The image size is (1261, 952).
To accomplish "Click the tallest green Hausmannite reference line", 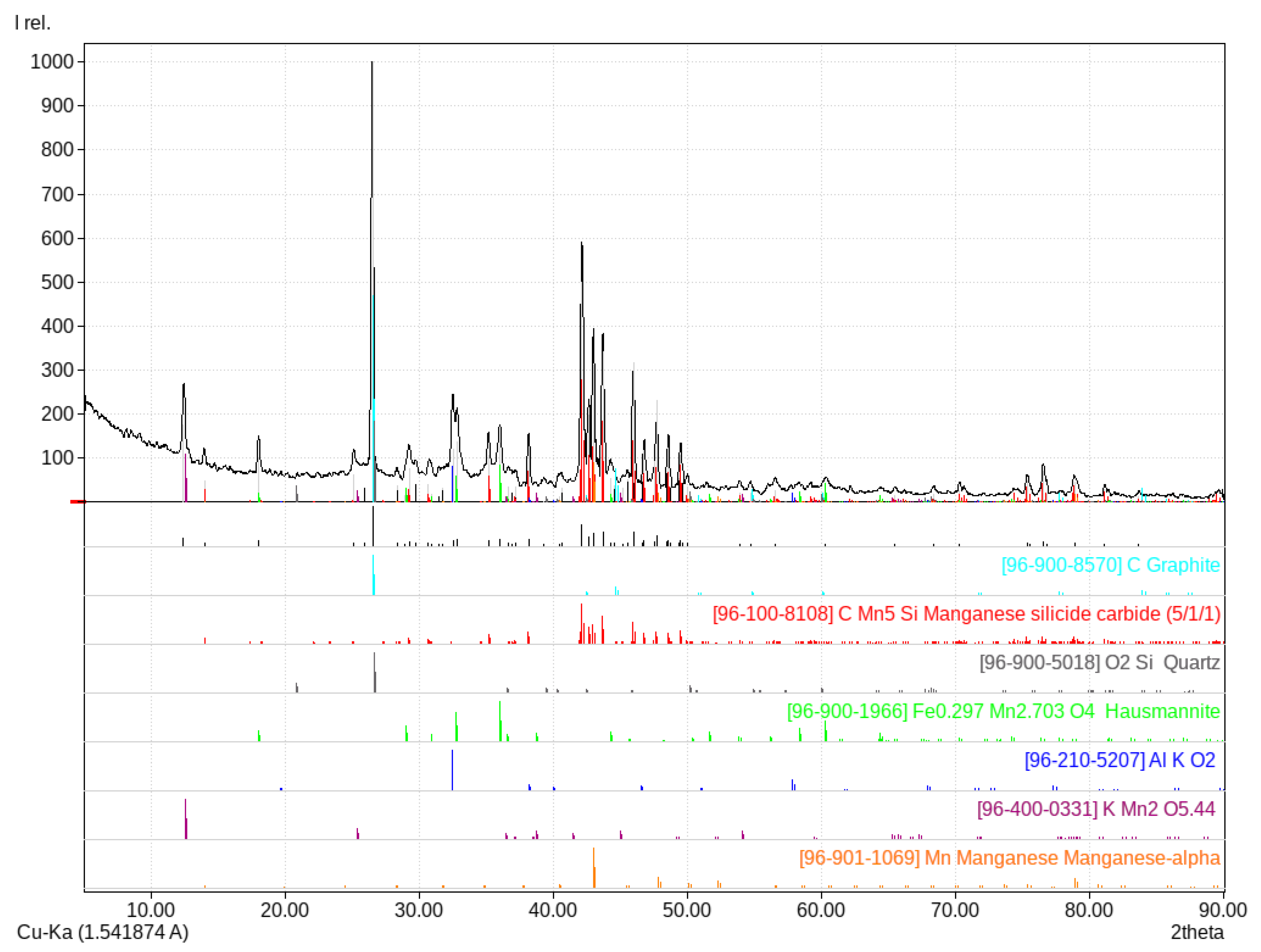I will coord(500,720).
